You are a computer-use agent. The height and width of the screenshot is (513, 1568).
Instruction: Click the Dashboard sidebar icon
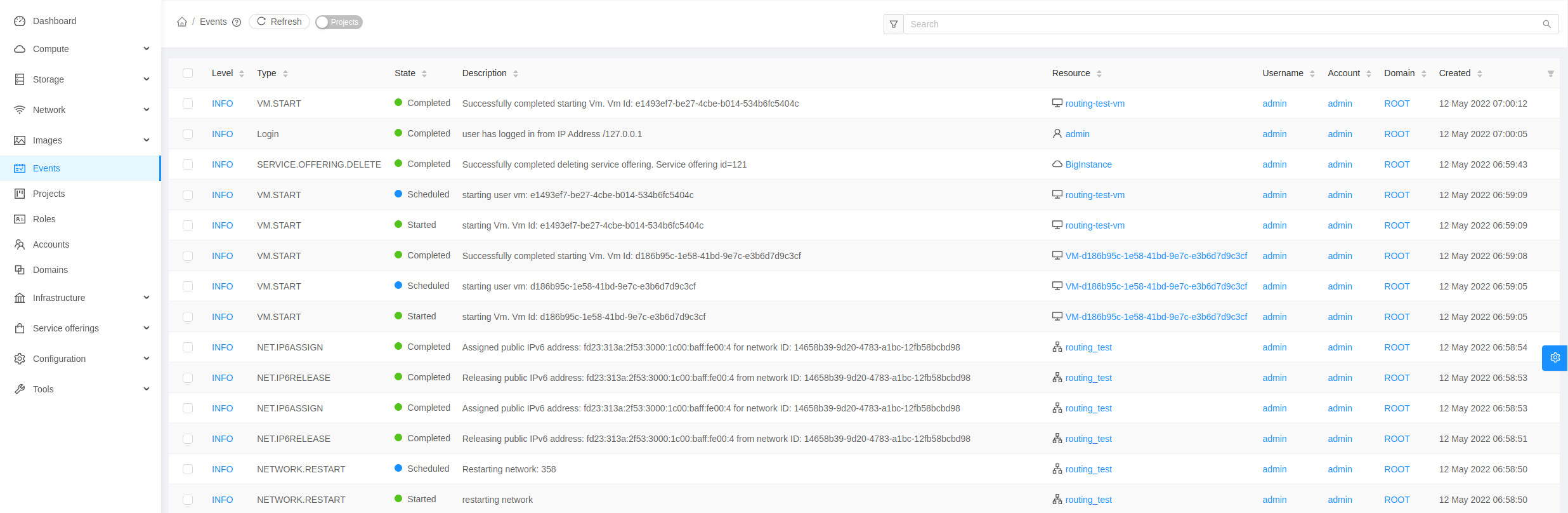tap(20, 21)
